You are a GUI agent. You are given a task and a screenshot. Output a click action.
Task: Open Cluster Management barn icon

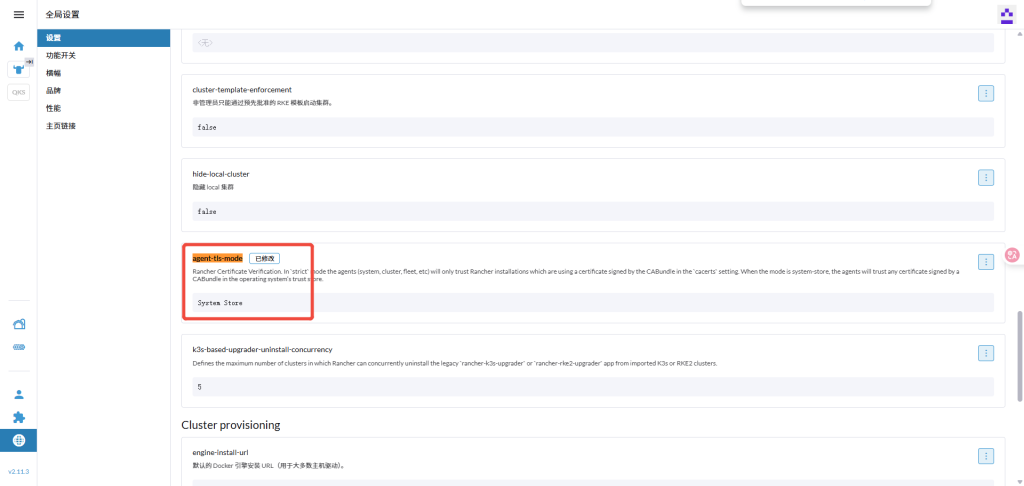click(18, 324)
